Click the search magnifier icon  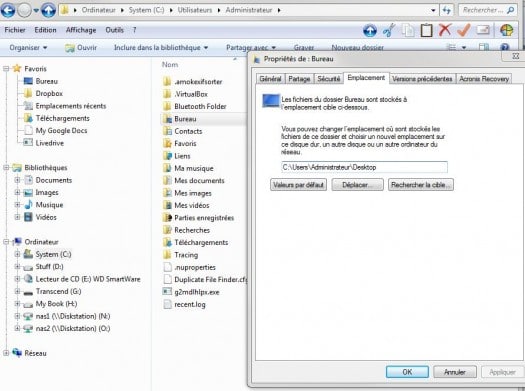tap(510, 10)
